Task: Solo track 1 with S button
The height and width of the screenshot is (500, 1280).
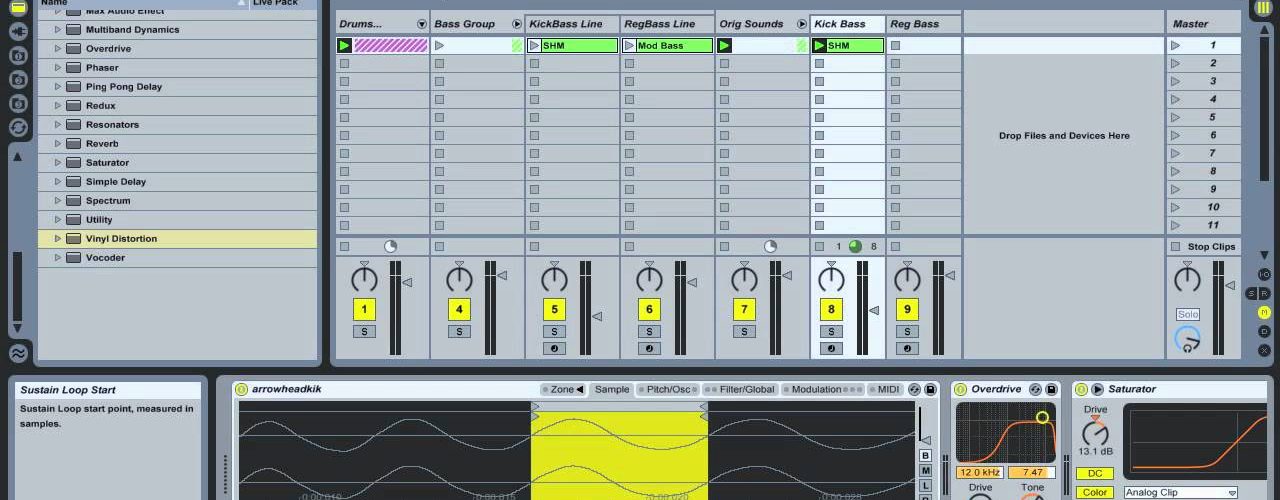Action: click(x=364, y=332)
